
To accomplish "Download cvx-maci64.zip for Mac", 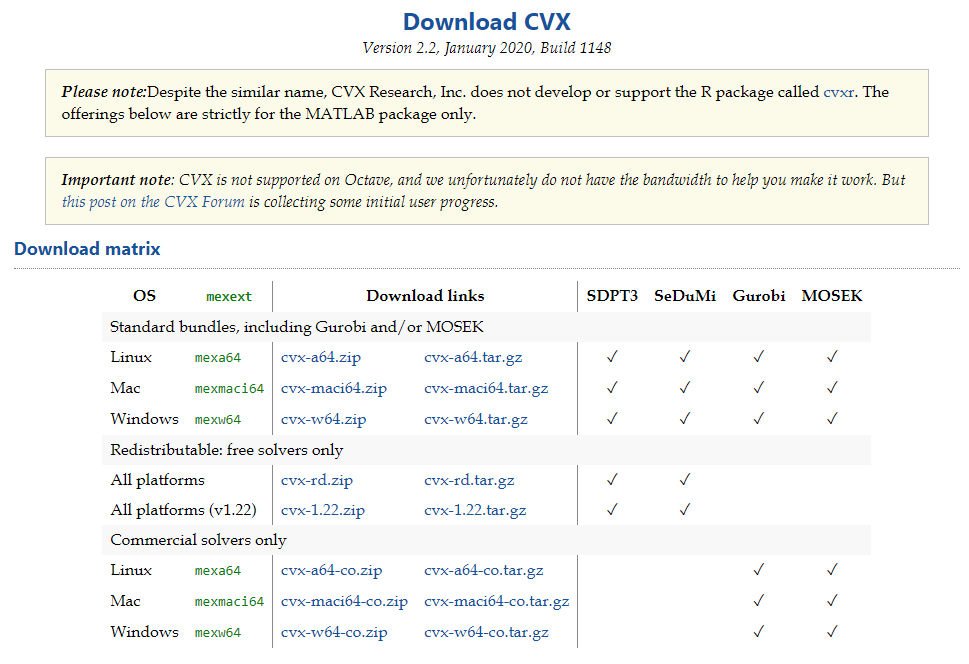I will (334, 388).
